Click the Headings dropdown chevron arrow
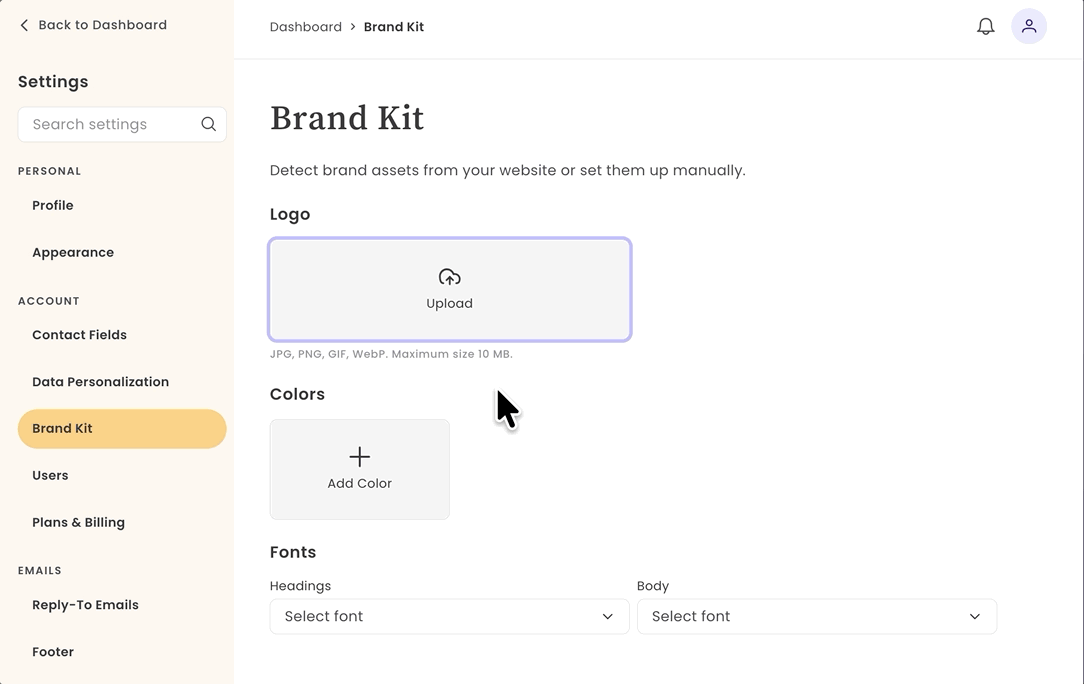Screen dimensions: 1084x684 pyautogui.click(x=607, y=616)
